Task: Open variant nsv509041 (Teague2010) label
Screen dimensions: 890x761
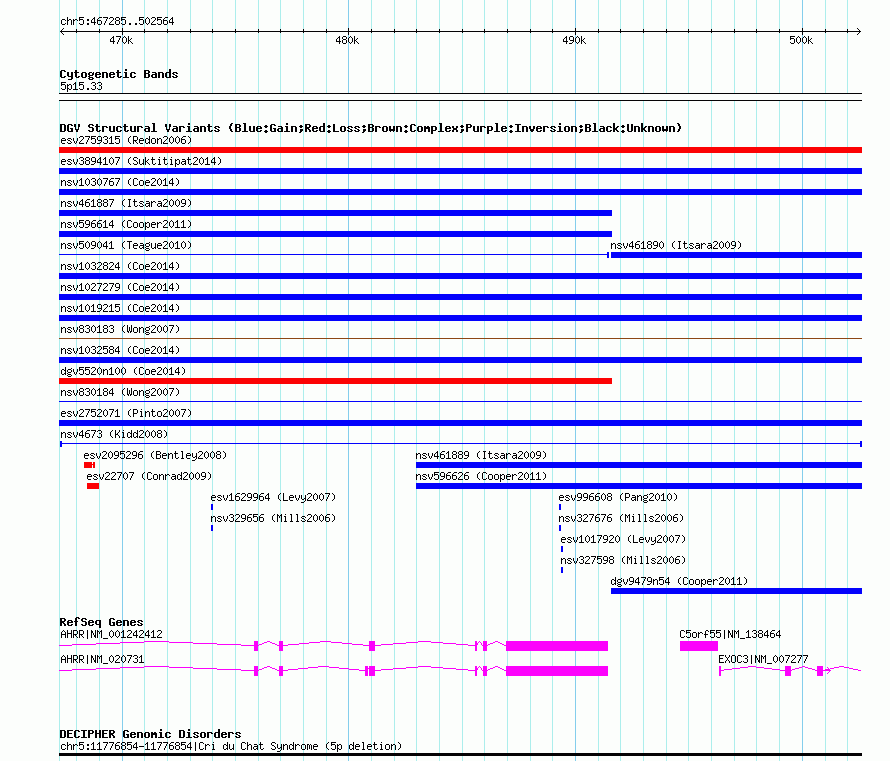Action: pos(126,245)
